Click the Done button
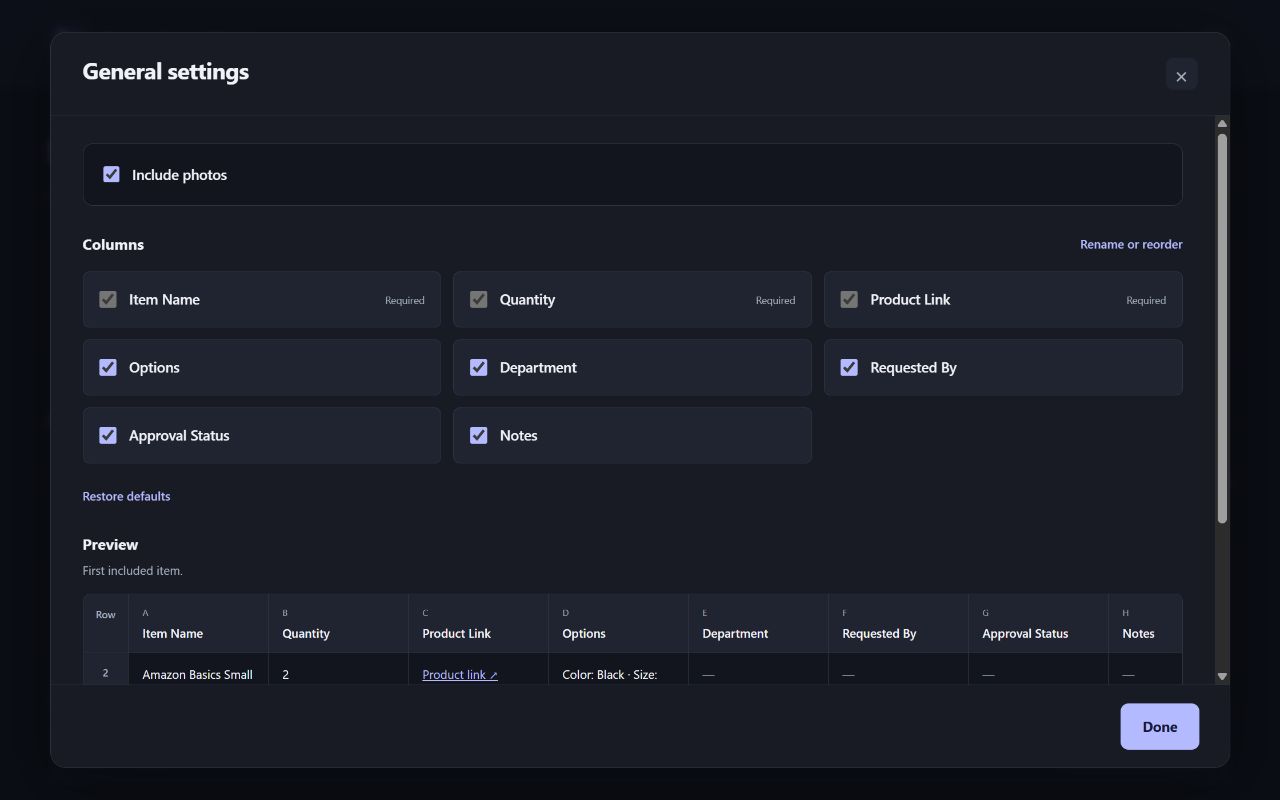Image resolution: width=1280 pixels, height=800 pixels. [x=1160, y=727]
